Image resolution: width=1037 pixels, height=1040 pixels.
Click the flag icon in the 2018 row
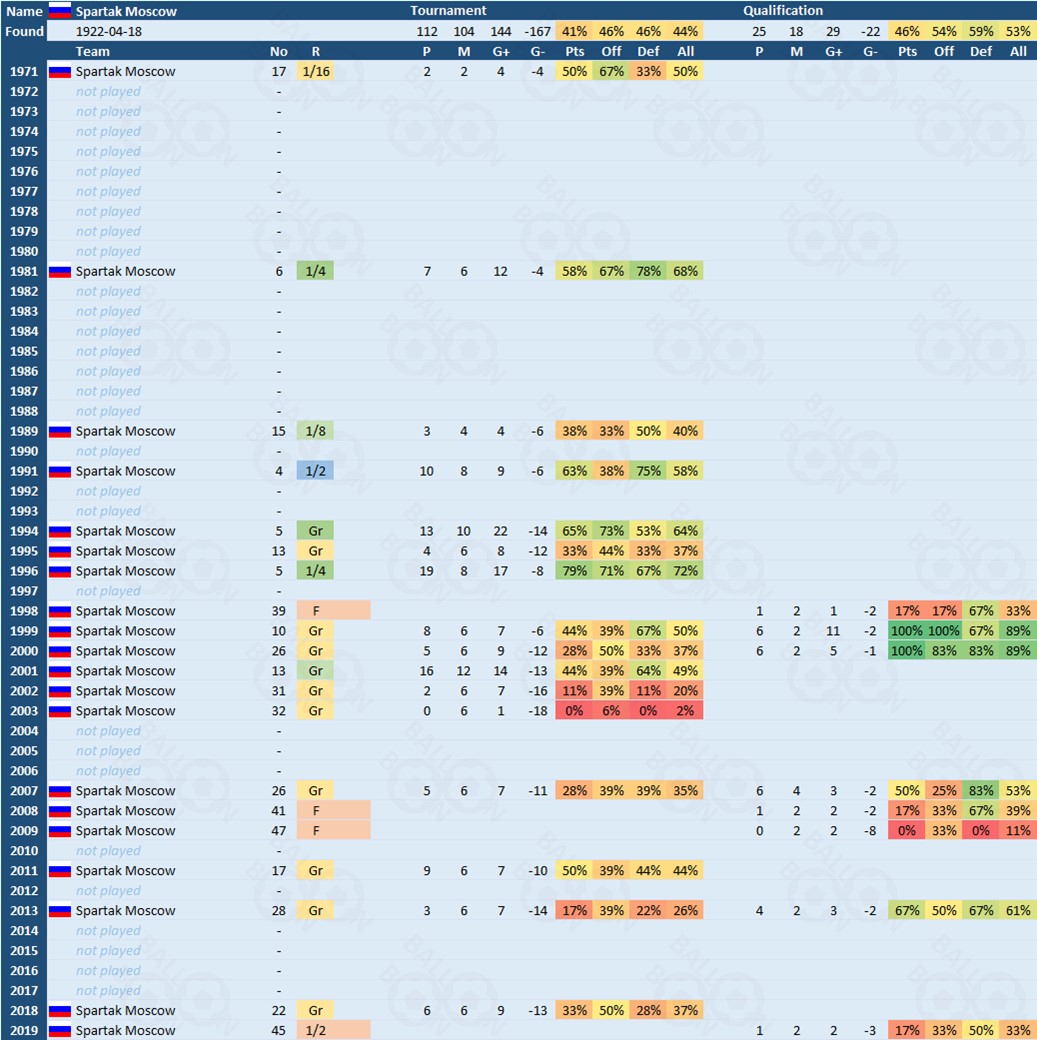pyautogui.click(x=60, y=1010)
